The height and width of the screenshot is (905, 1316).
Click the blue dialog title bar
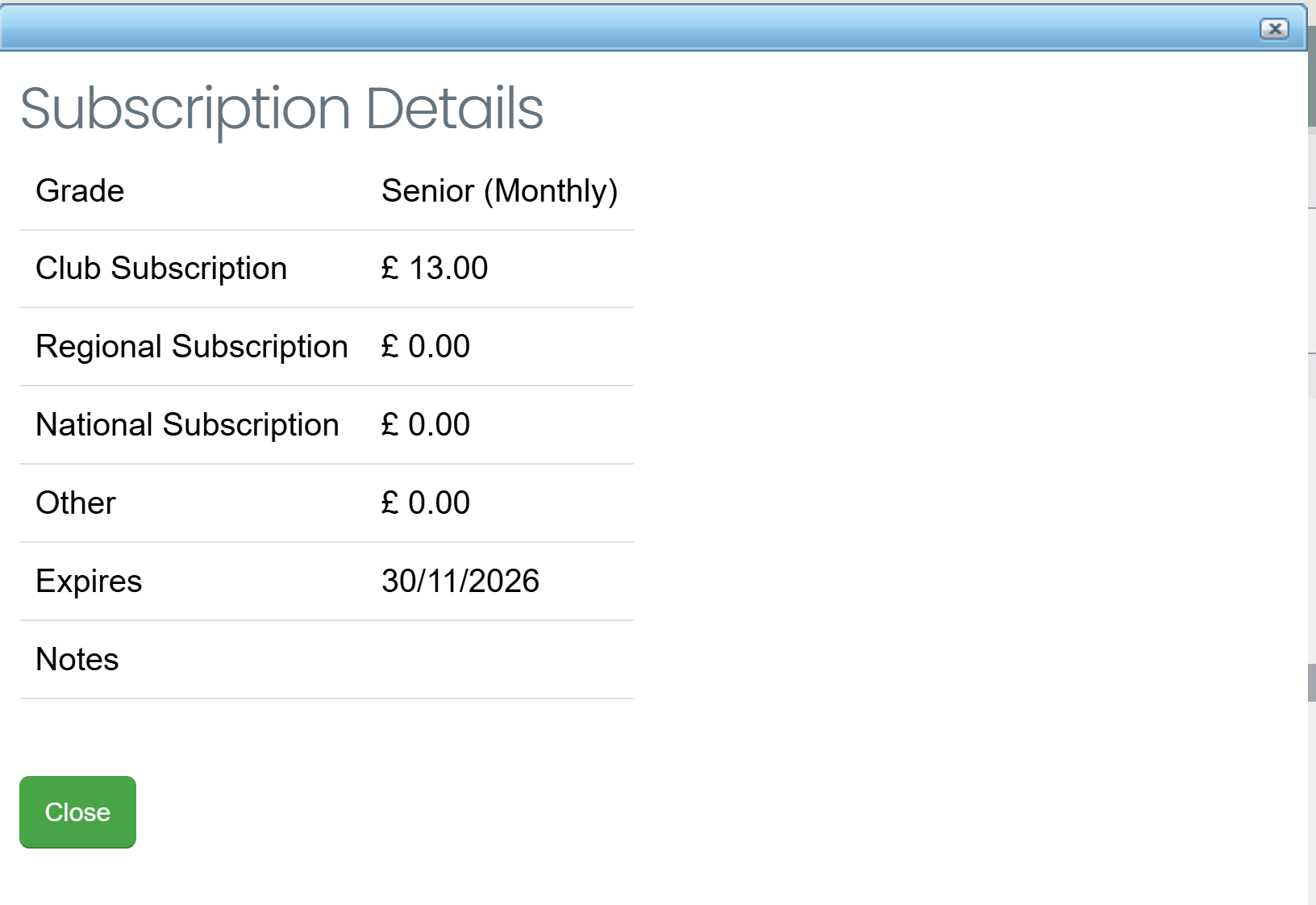tap(653, 28)
